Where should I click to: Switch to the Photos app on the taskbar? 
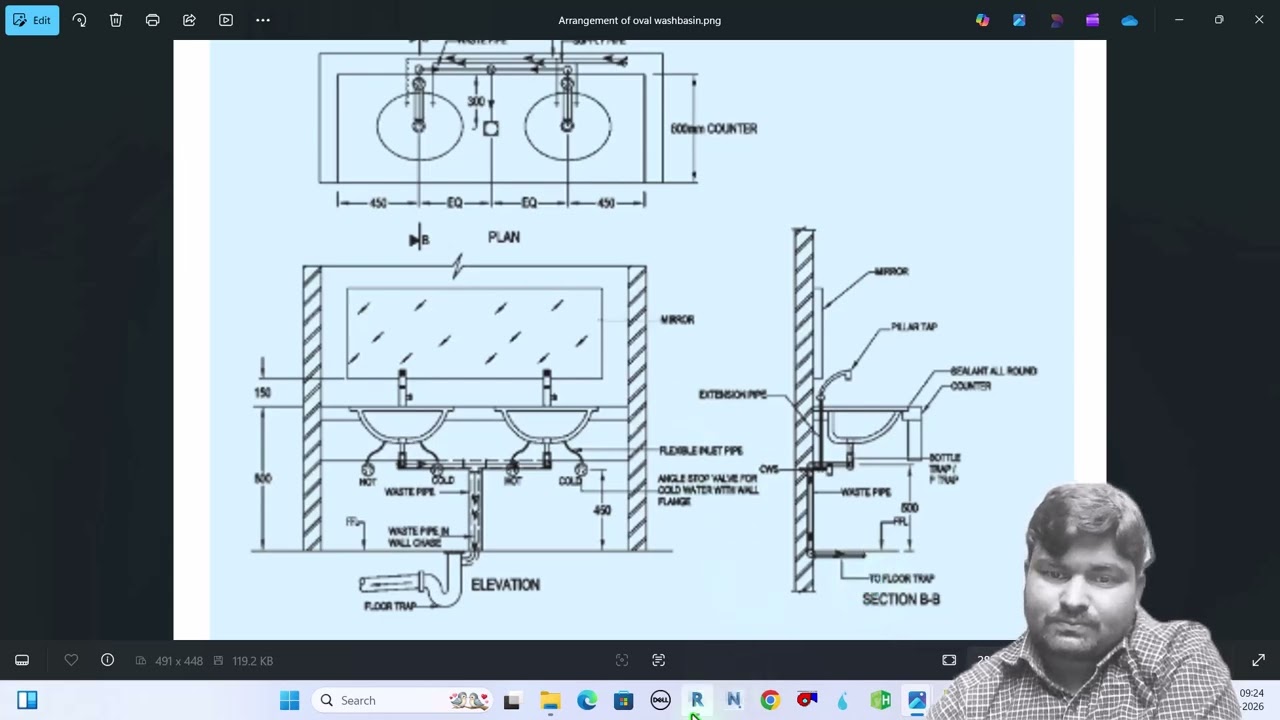(917, 700)
